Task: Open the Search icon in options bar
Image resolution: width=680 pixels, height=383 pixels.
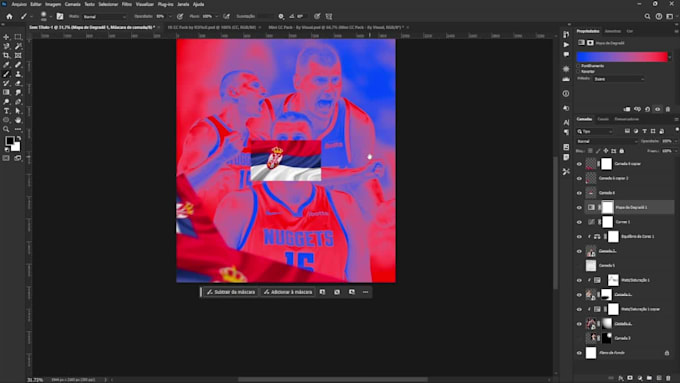Action: [x=647, y=16]
